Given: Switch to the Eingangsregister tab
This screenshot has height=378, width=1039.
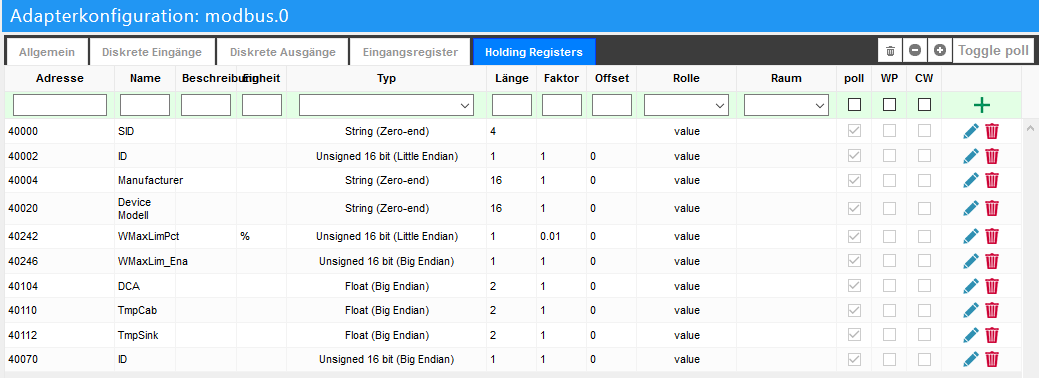Looking at the screenshot, I should point(410,52).
